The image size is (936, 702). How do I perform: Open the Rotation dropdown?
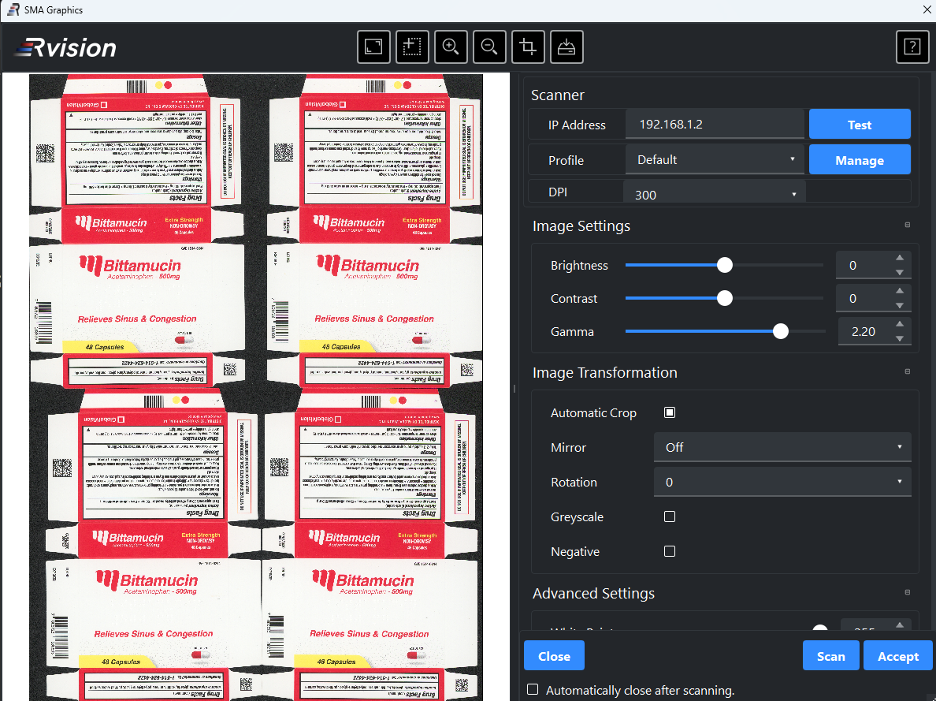click(782, 482)
